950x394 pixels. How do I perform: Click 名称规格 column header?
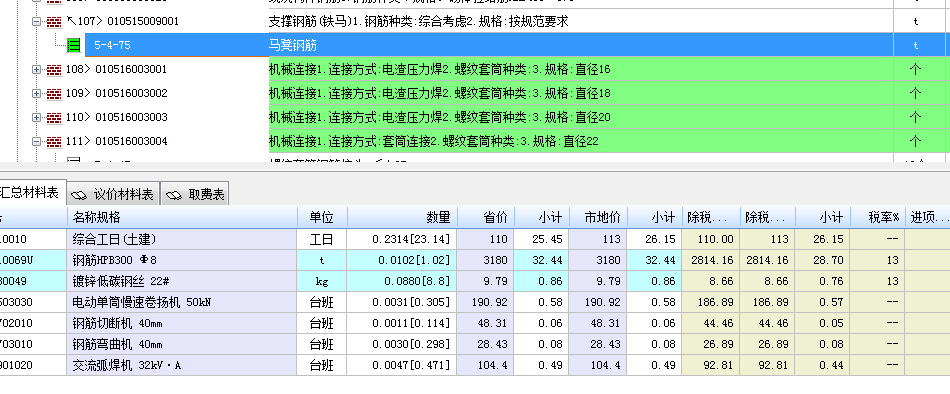[x=182, y=217]
